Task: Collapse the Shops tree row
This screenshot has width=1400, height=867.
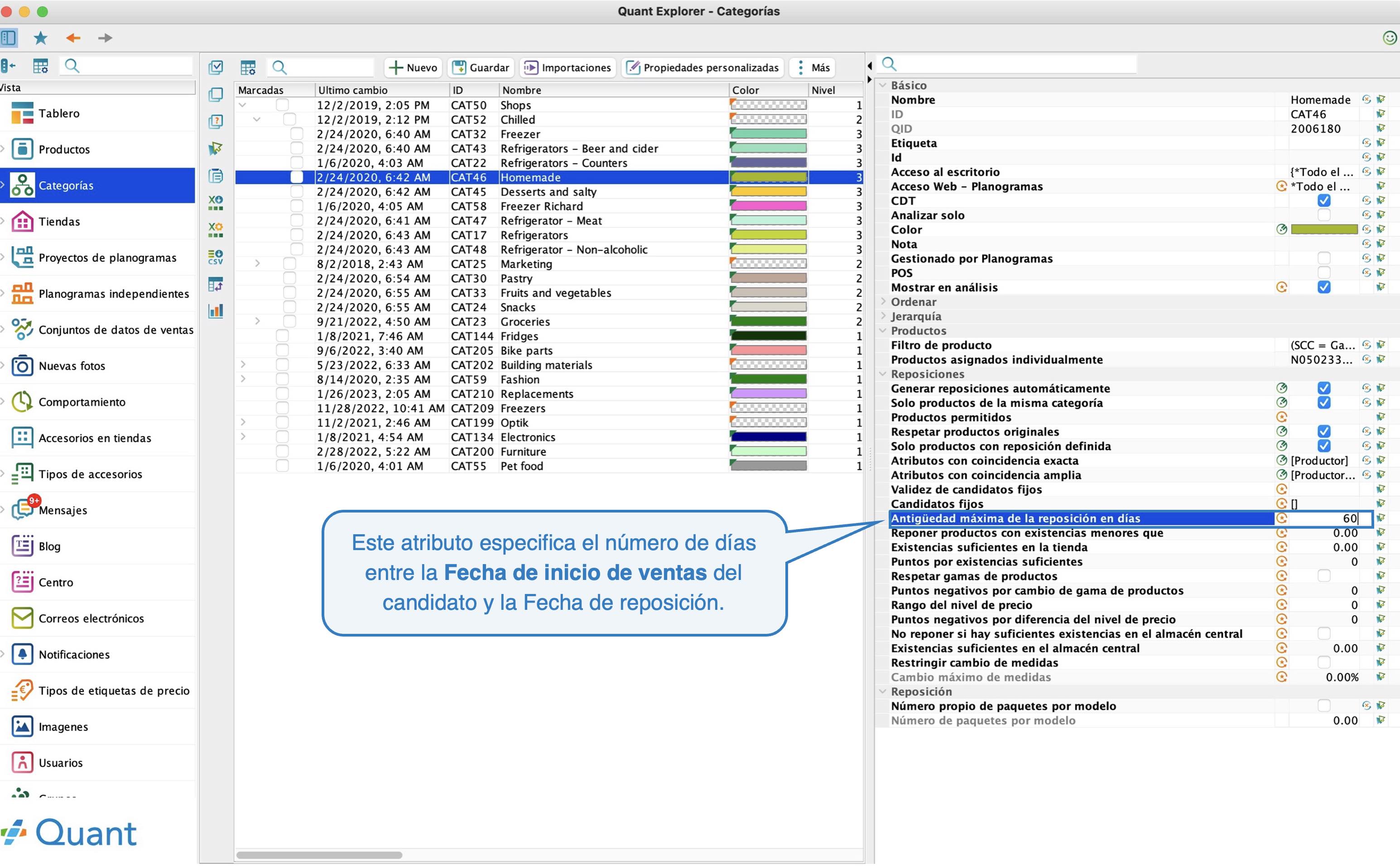Action: [243, 105]
